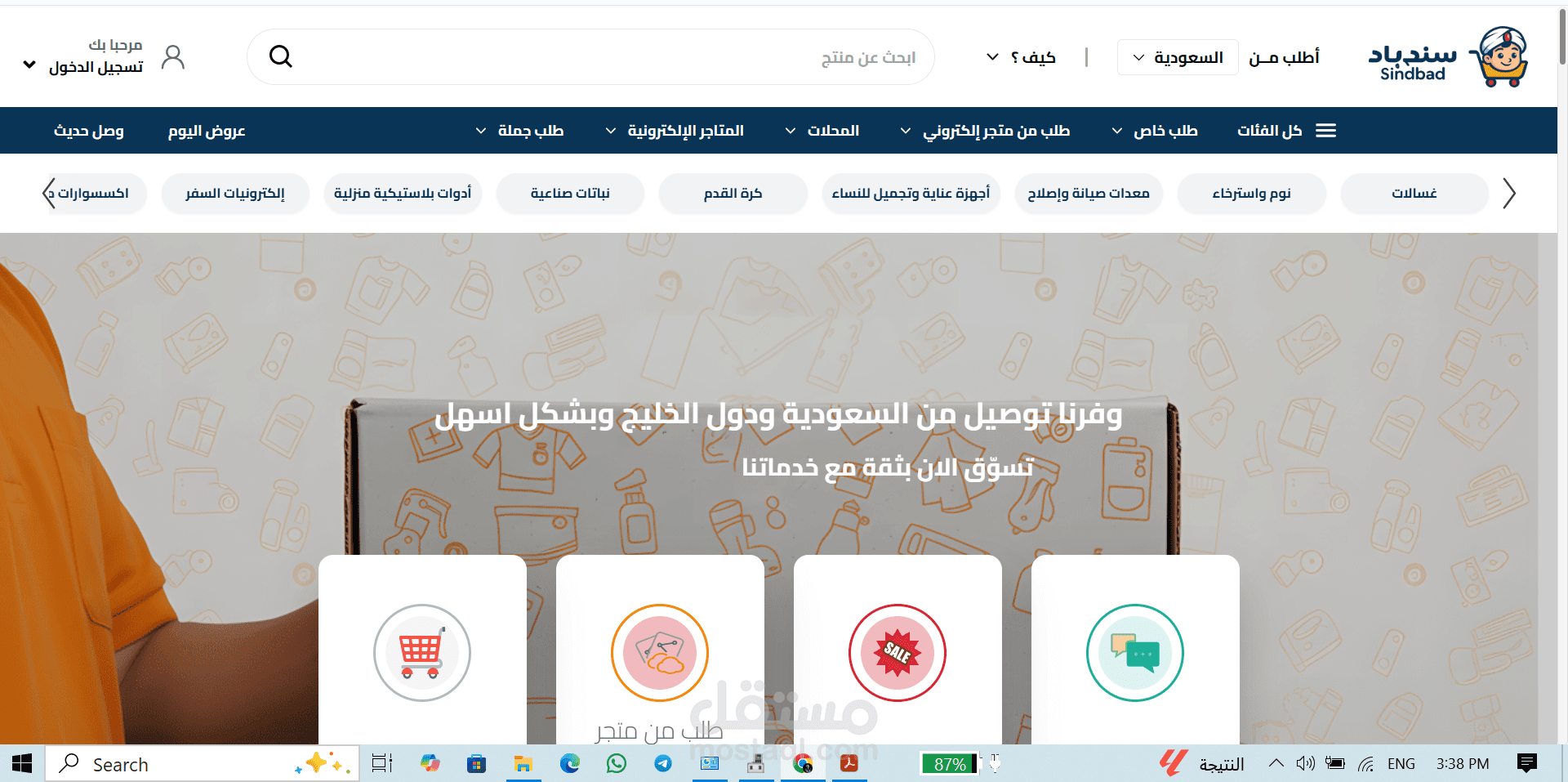Open the السعودية country dropdown
Image resolution: width=1568 pixels, height=782 pixels.
tap(1178, 57)
